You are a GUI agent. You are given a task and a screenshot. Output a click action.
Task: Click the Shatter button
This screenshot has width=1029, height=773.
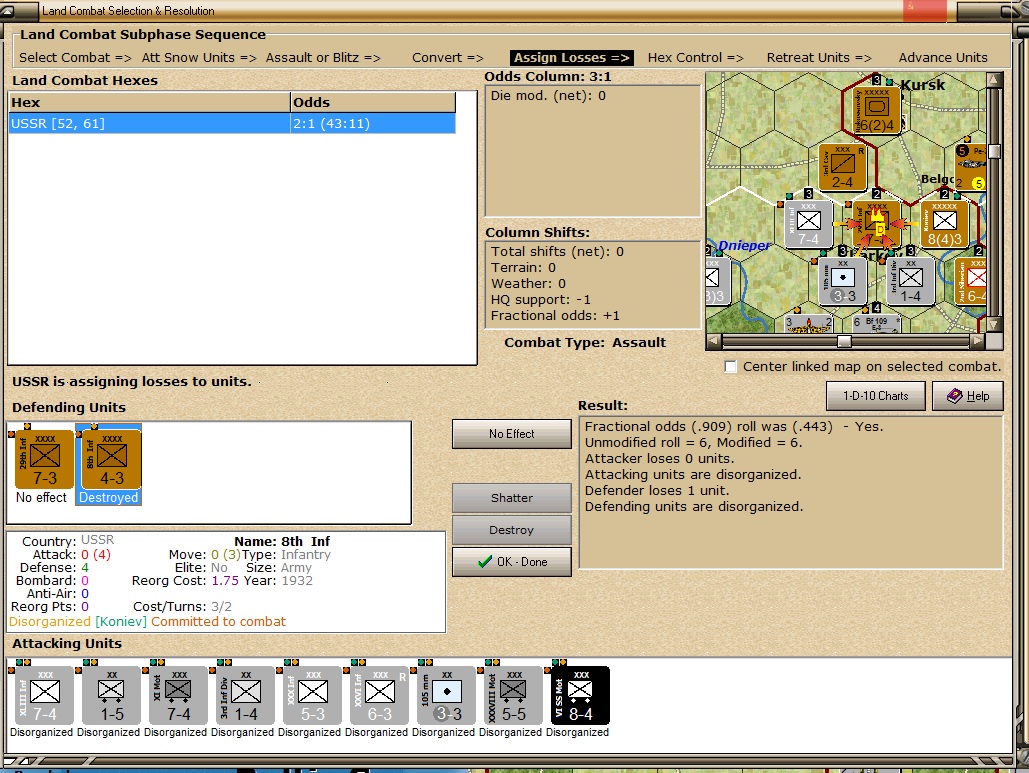(512, 498)
